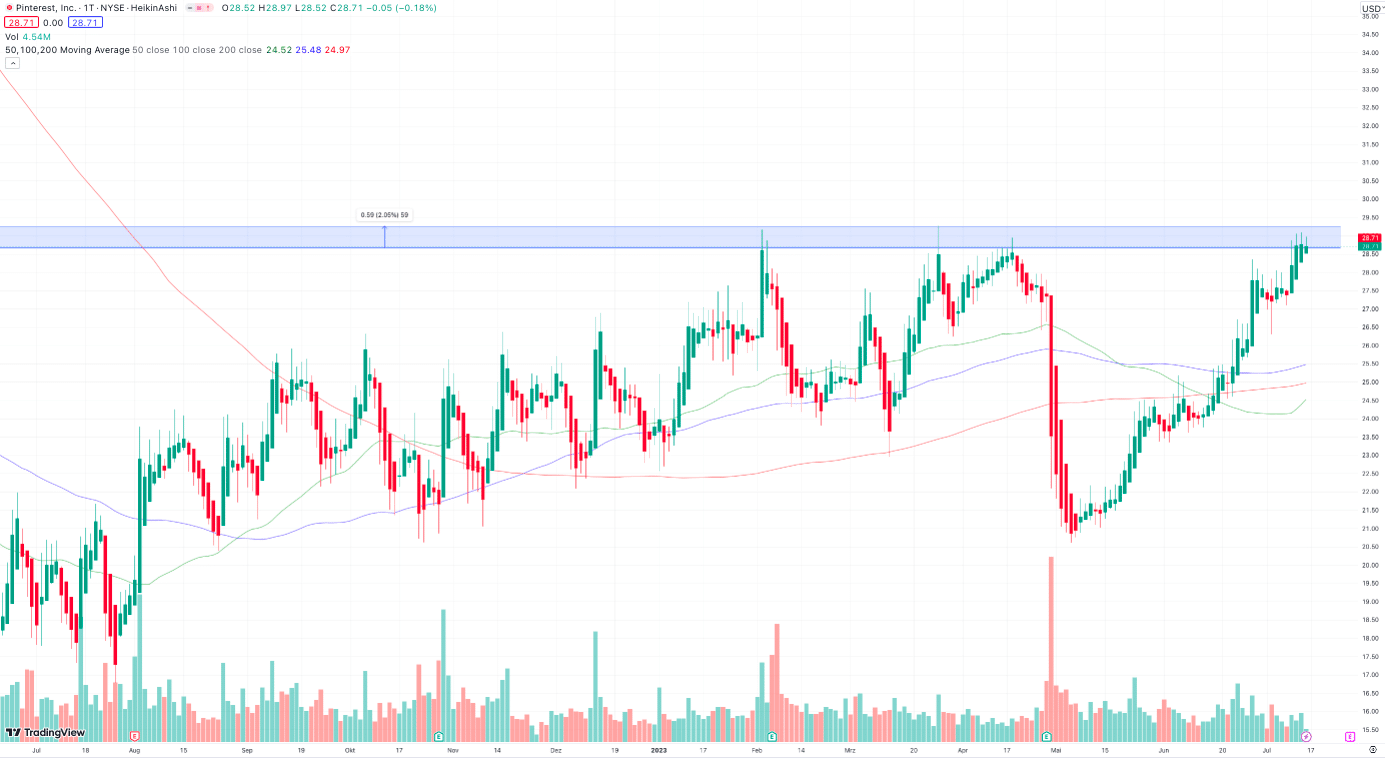The height and width of the screenshot is (761, 1385).
Task: Select the 50,100,200 Moving Average legend
Action: 67,50
